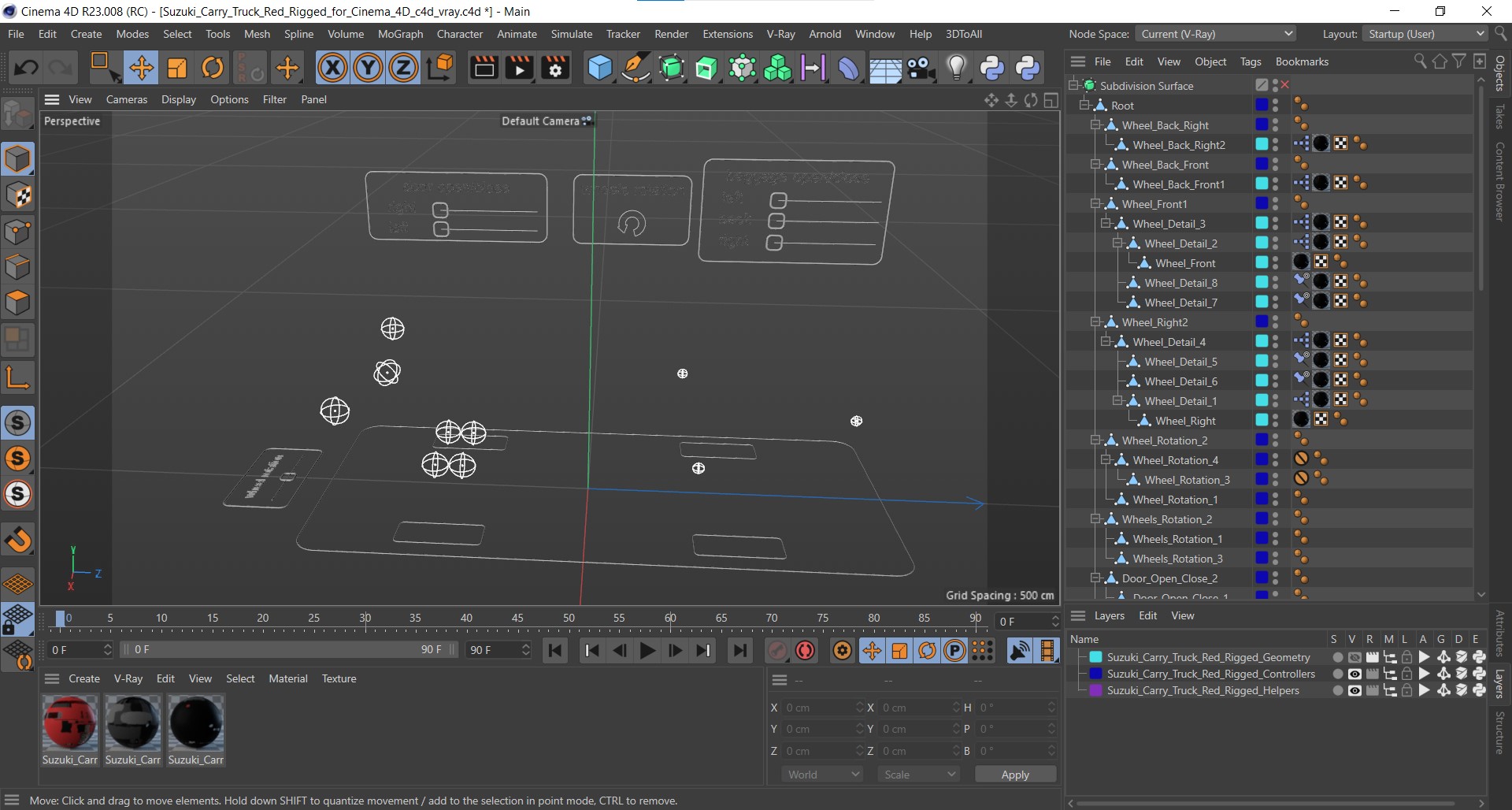The width and height of the screenshot is (1512, 810).
Task: Click the X position input field
Action: coord(823,708)
